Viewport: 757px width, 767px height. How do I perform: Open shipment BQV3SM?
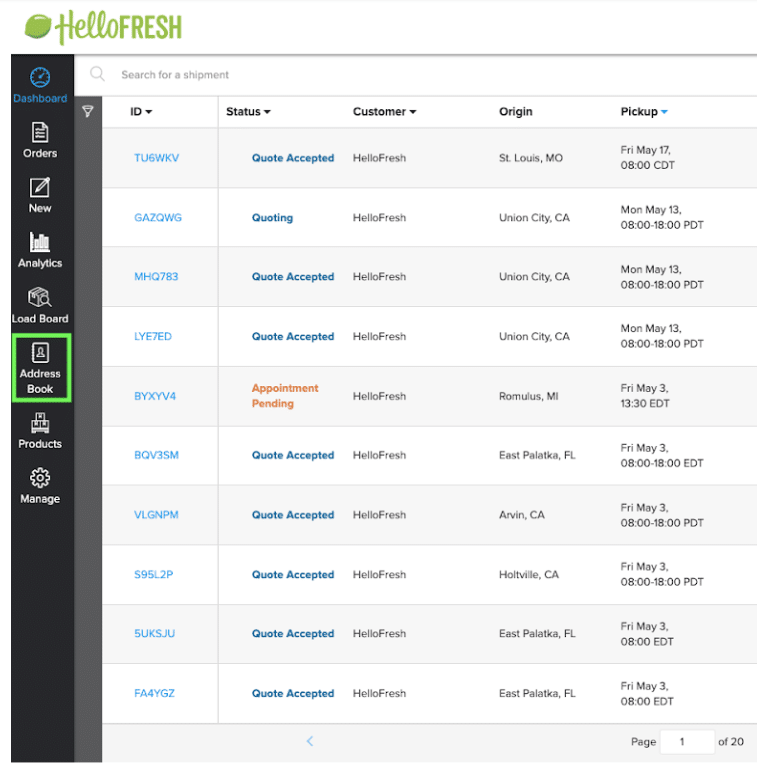156,455
